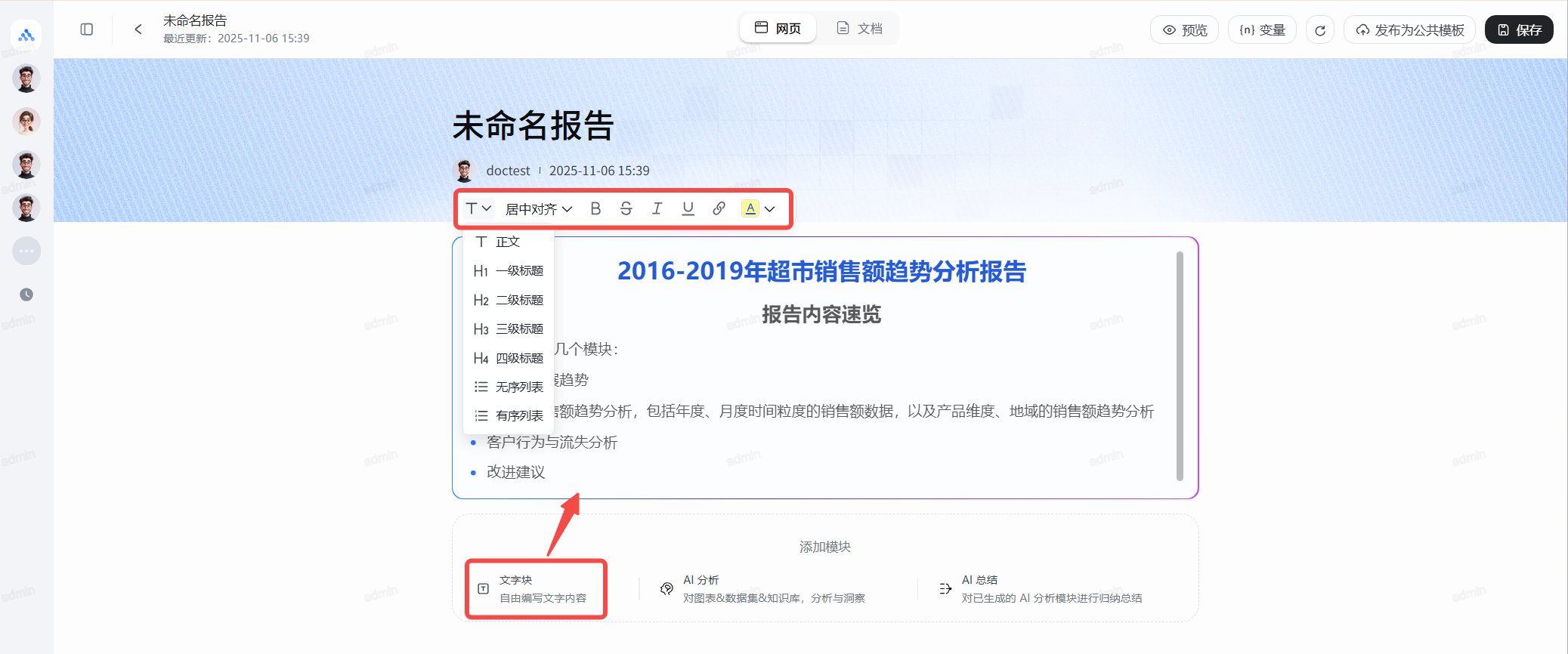Add a 文字块 text block module
This screenshot has height=654, width=1568.
click(536, 589)
